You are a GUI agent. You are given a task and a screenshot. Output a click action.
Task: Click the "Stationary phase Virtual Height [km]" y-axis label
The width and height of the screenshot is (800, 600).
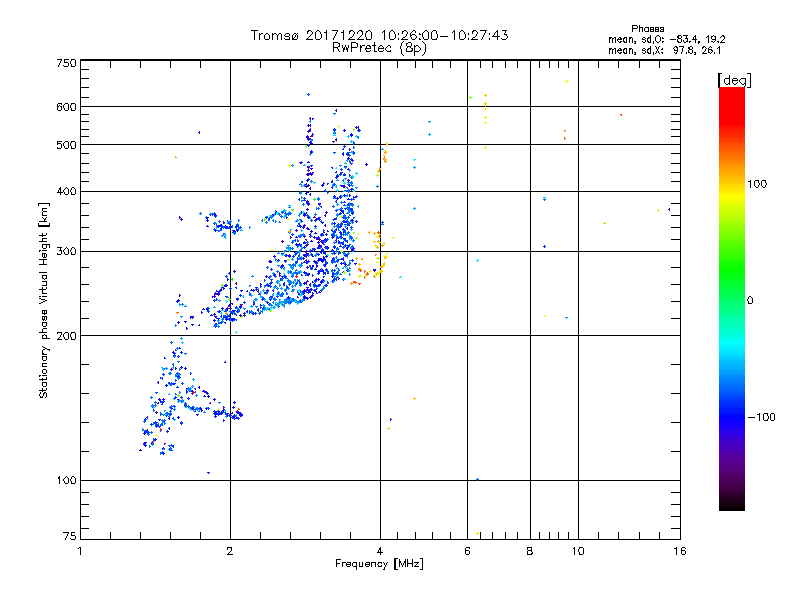click(x=44, y=301)
